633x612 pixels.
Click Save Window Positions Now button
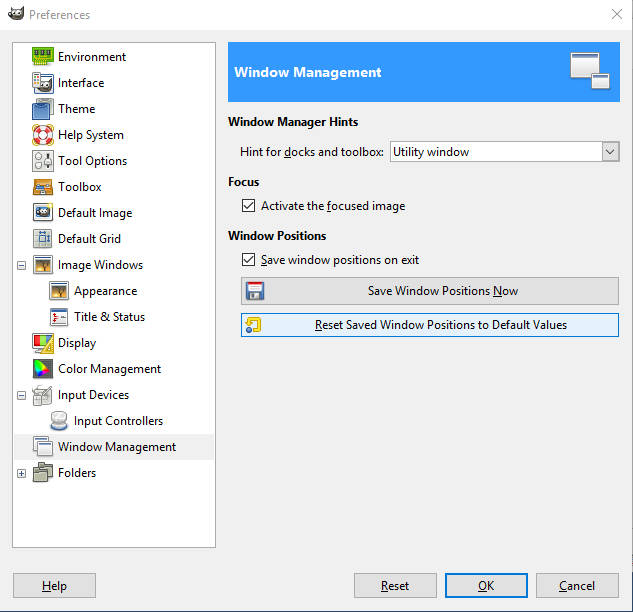coord(430,291)
